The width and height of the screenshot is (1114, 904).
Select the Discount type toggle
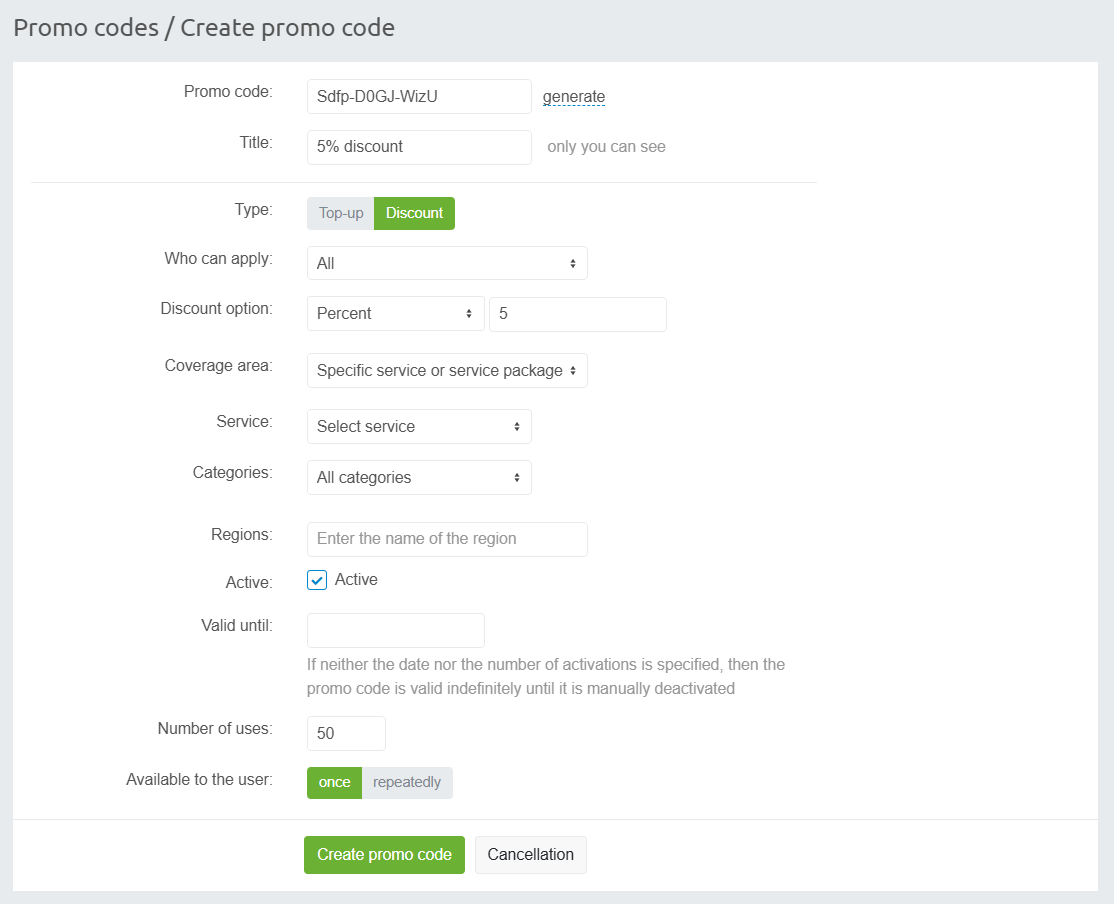tap(414, 213)
